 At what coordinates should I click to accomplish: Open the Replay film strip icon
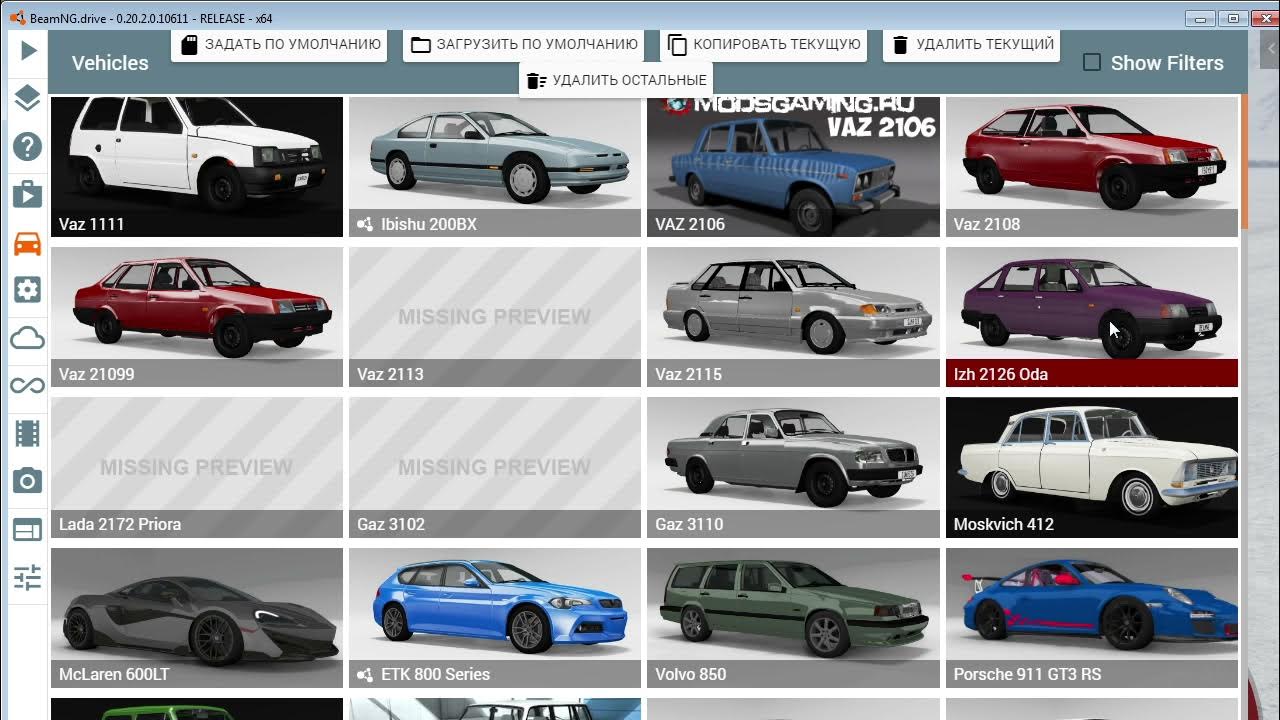(x=28, y=433)
